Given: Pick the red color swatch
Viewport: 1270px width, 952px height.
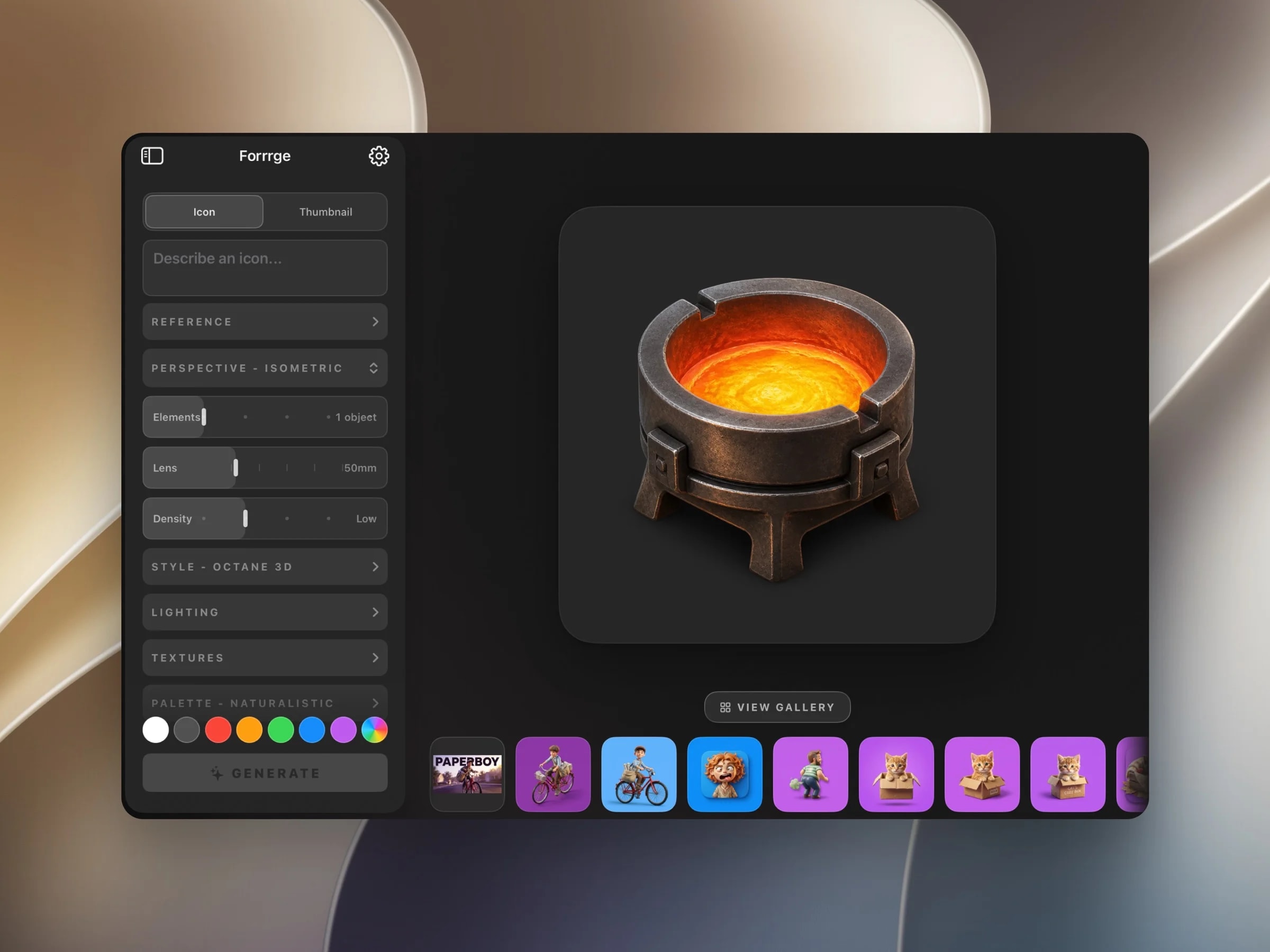Looking at the screenshot, I should (218, 730).
